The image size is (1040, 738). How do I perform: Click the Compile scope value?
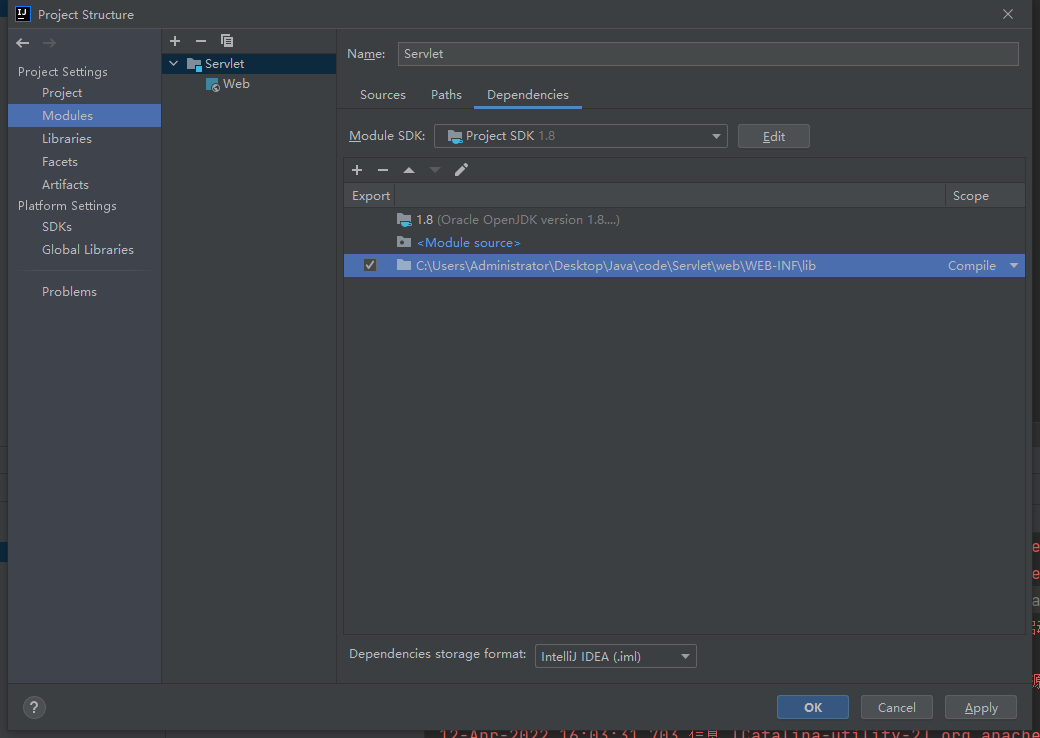(x=972, y=266)
